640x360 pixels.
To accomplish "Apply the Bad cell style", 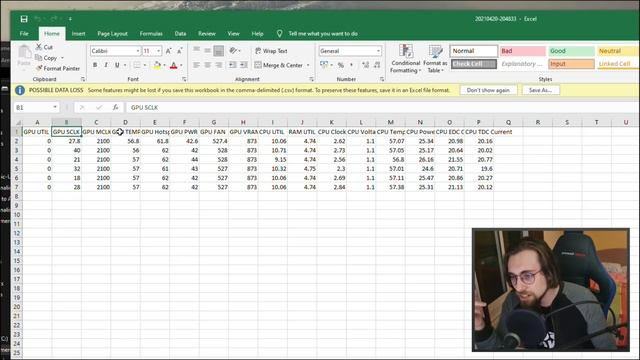I will [522, 51].
